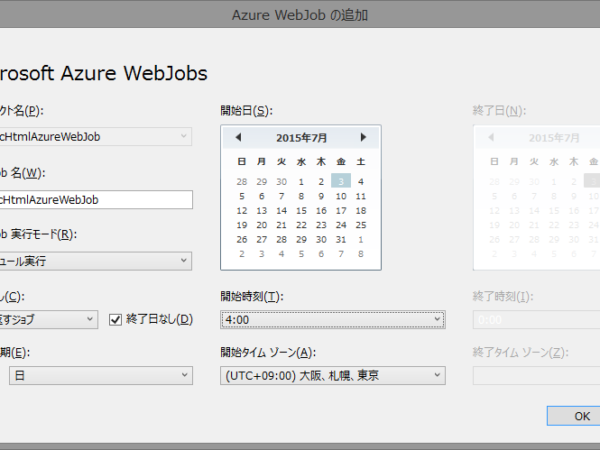
Task: Select July 23 in start date calendar
Action: click(321, 225)
